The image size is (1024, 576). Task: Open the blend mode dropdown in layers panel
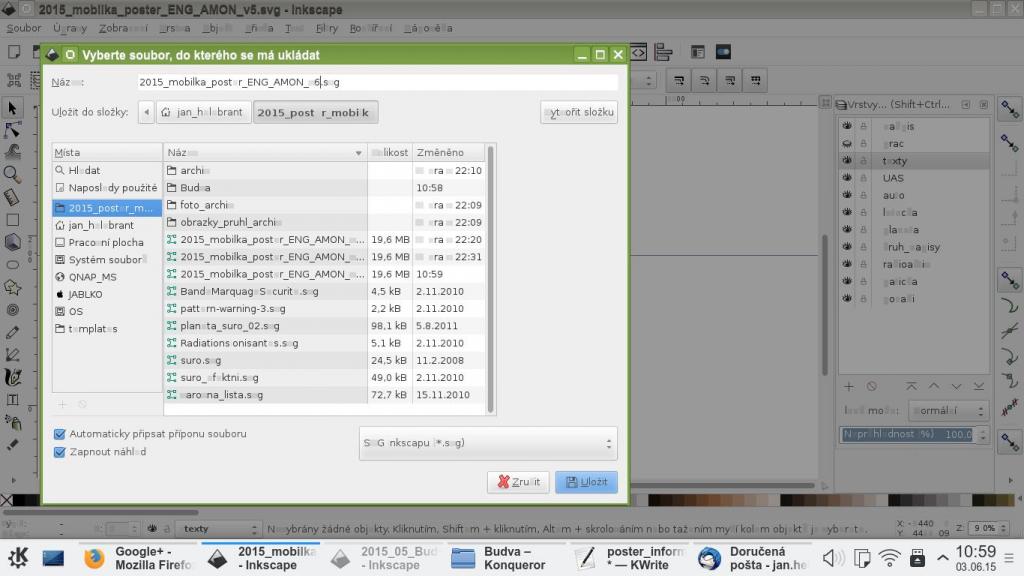(950, 411)
